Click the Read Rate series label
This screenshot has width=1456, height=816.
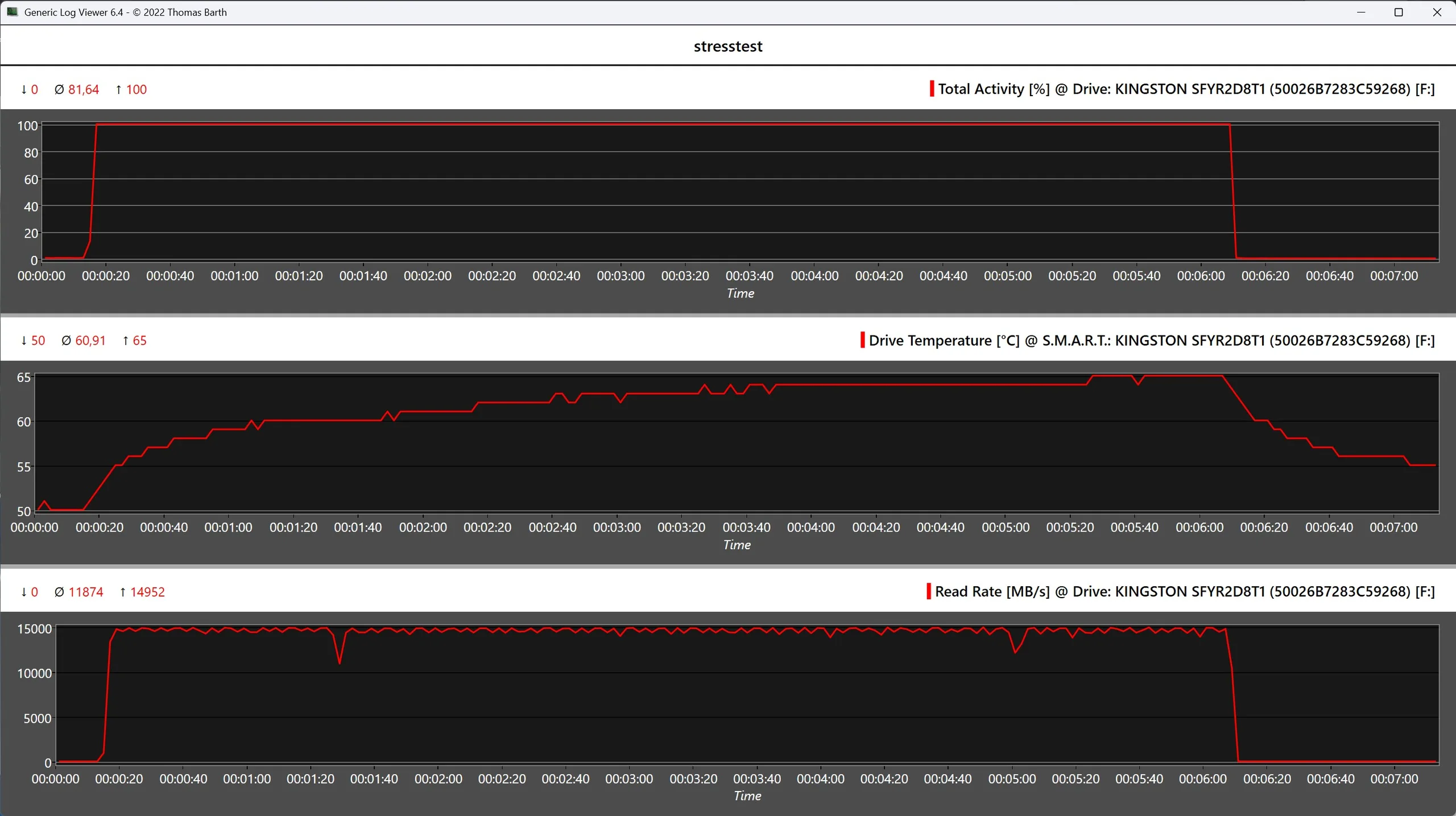pyautogui.click(x=1185, y=591)
